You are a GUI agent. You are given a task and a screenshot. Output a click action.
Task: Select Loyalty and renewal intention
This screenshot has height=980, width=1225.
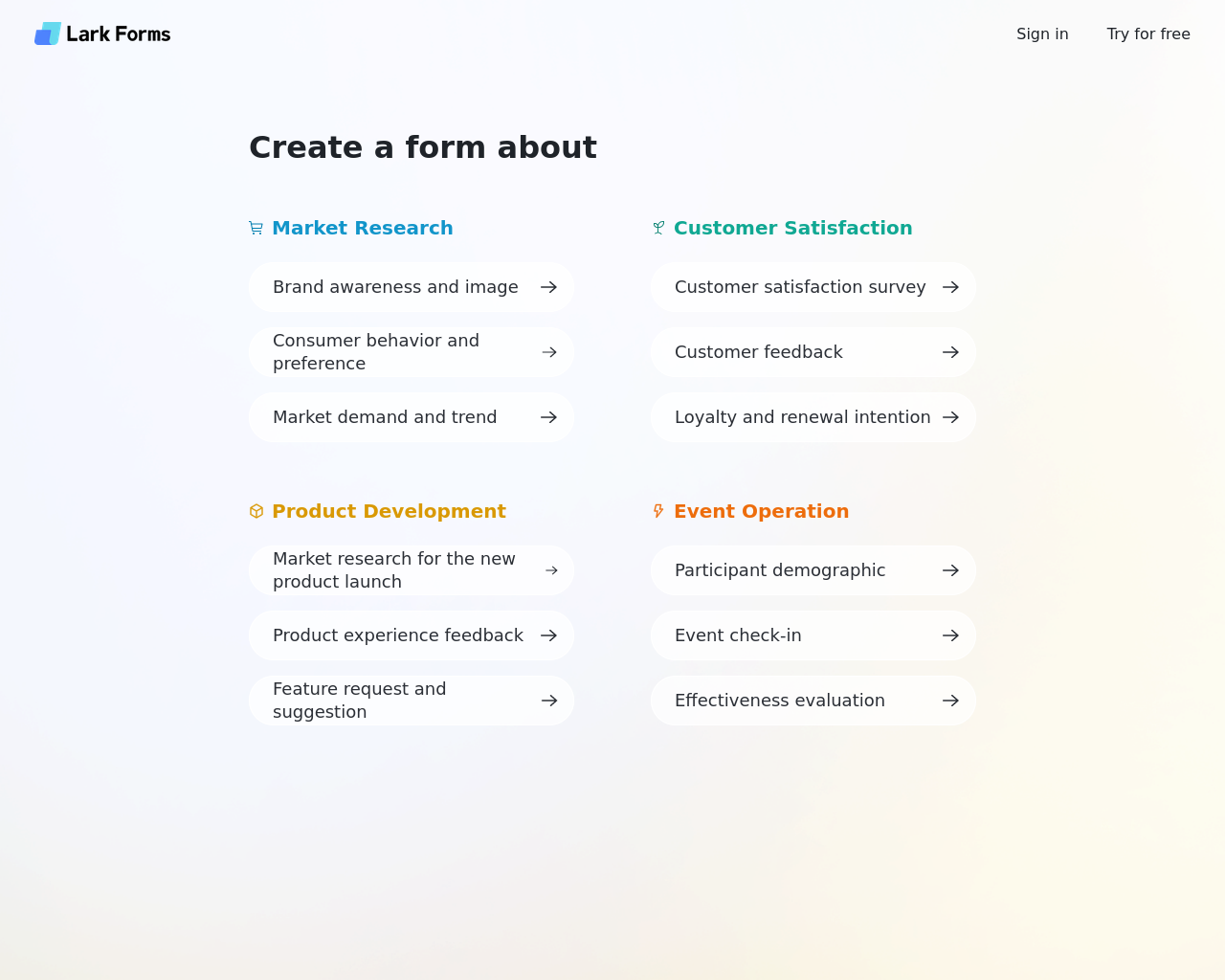[x=813, y=417]
